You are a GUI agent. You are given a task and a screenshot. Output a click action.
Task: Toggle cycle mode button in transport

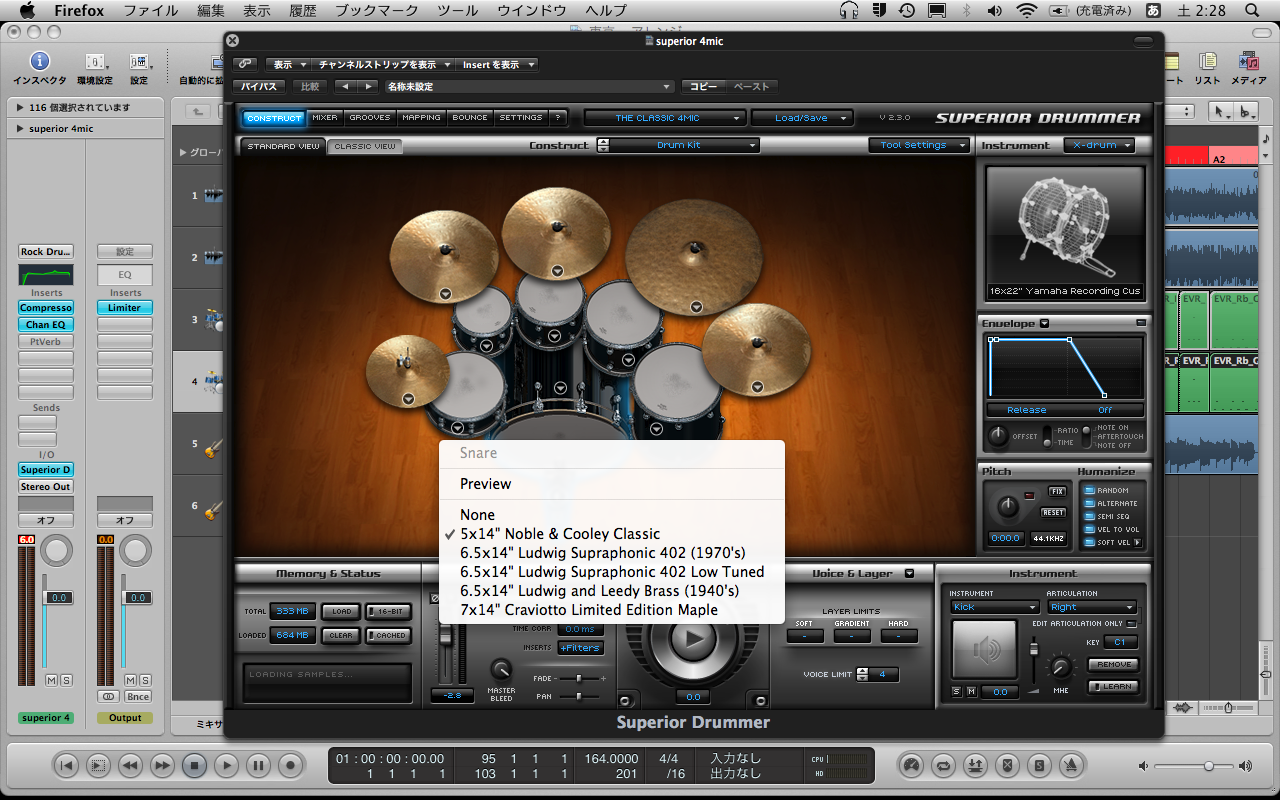[942, 766]
